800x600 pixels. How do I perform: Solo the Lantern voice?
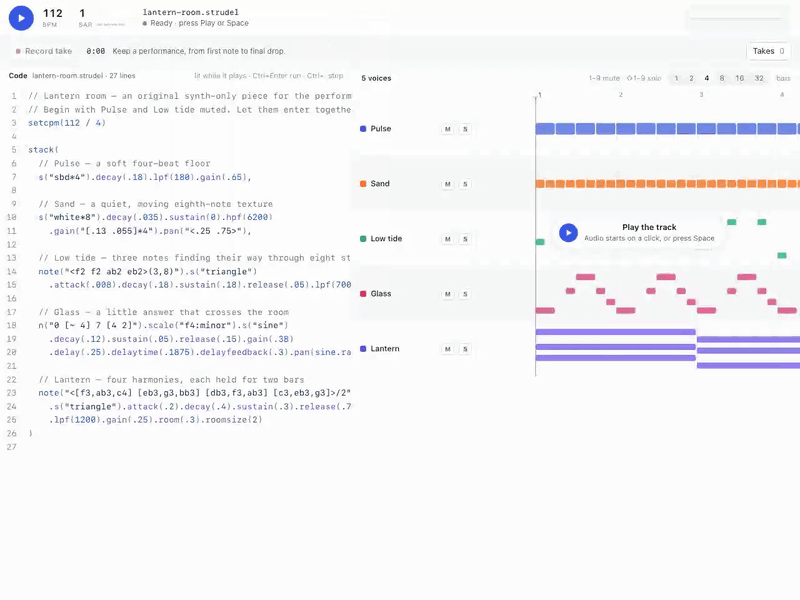pos(465,349)
